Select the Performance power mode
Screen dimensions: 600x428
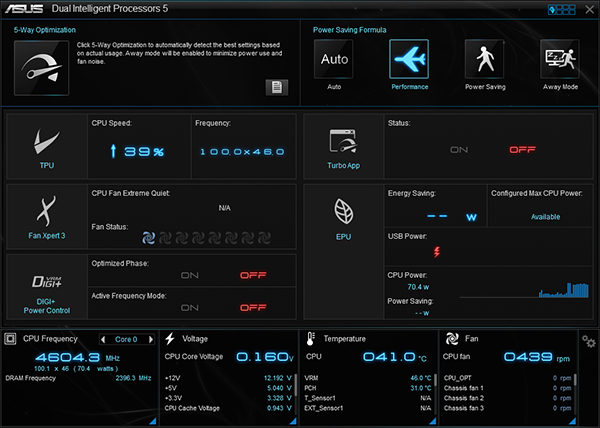click(409, 59)
